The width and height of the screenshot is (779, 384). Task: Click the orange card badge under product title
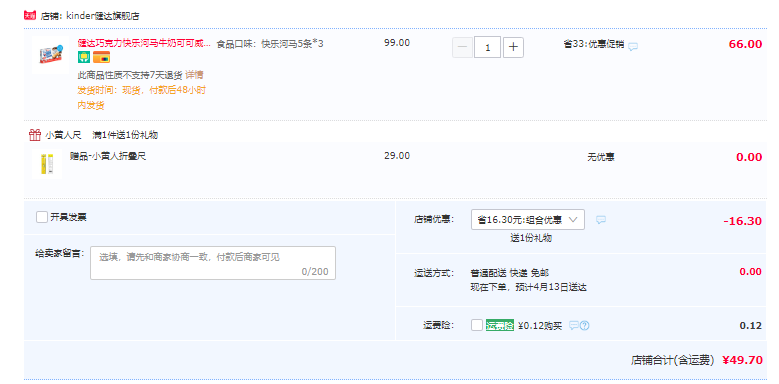pos(101,58)
